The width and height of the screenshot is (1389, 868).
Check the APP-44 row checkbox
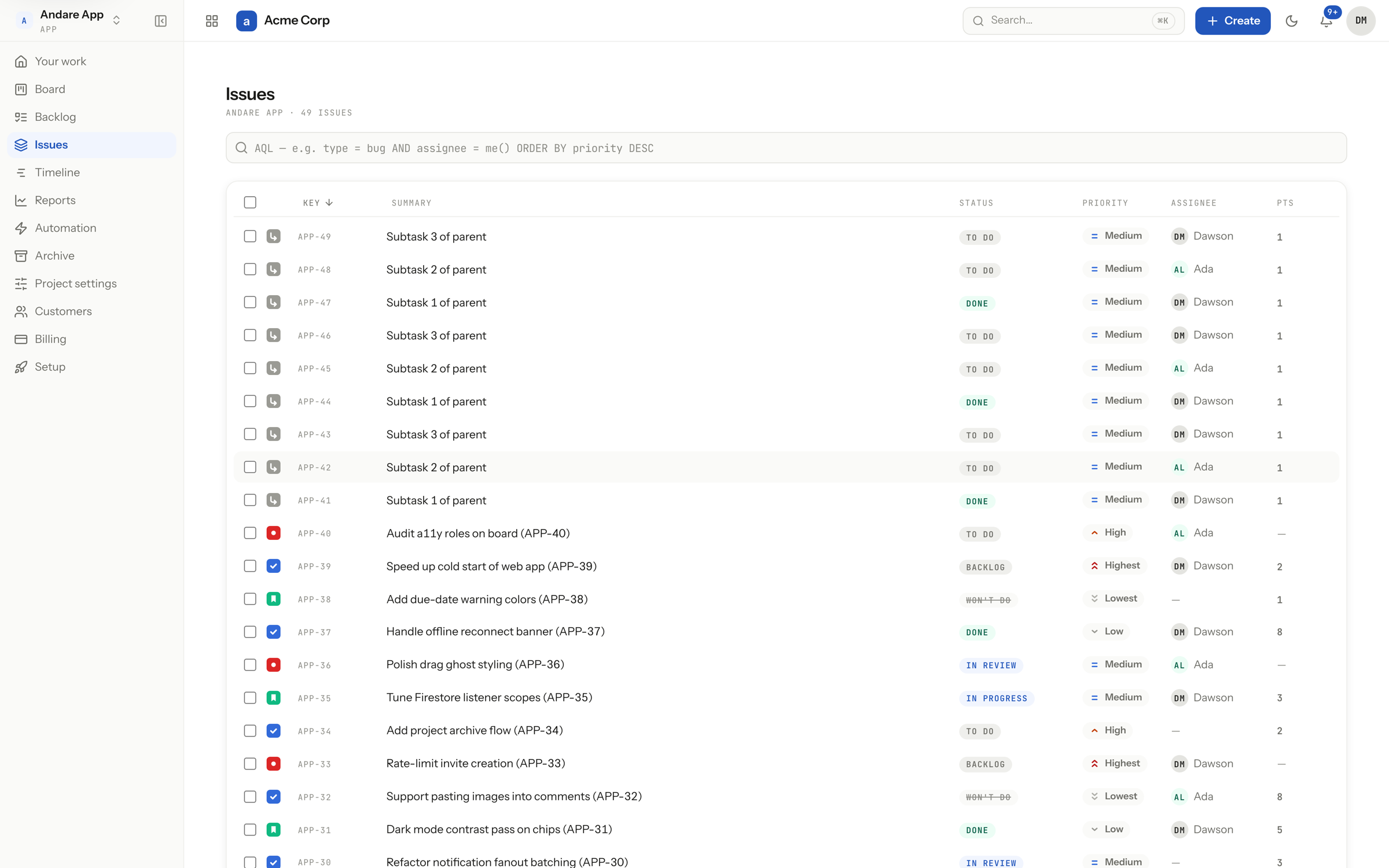click(x=250, y=401)
